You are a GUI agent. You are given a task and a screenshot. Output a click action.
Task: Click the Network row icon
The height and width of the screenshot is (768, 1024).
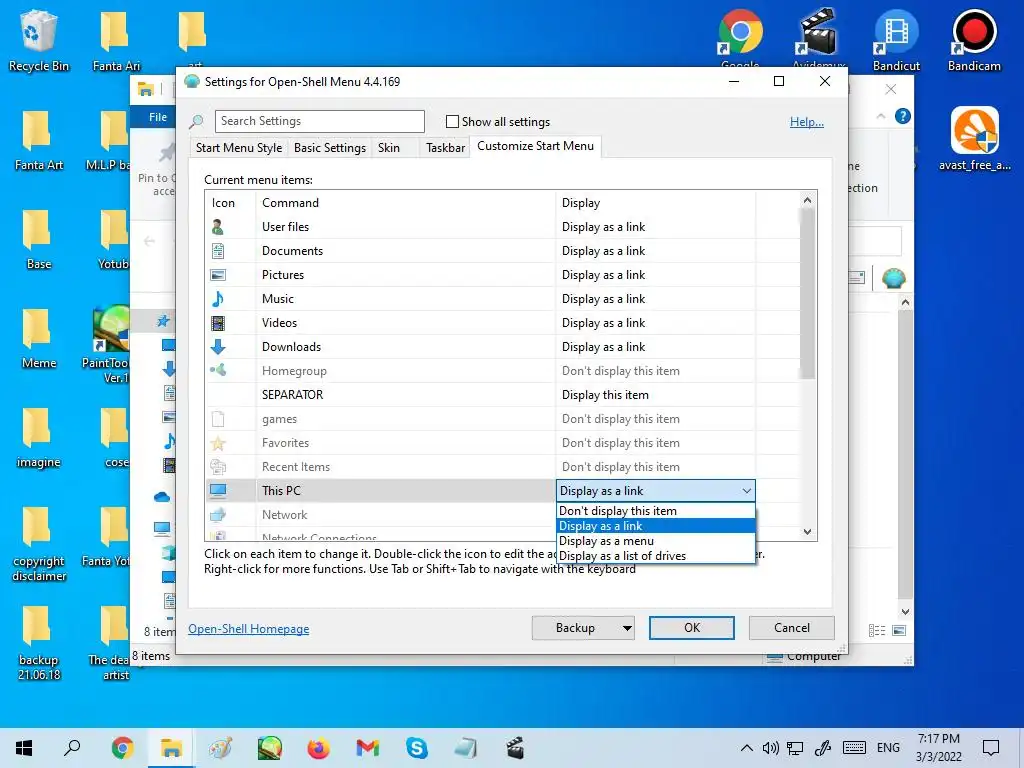217,515
